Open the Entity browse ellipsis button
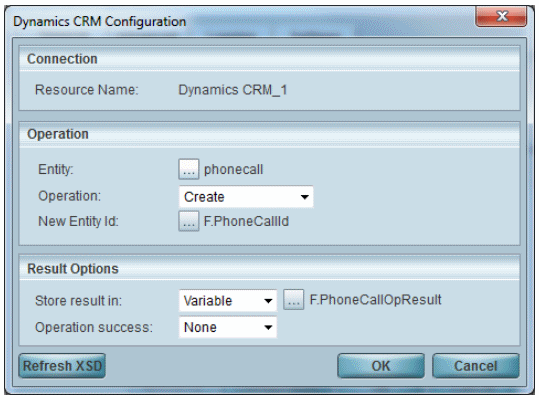This screenshot has width=539, height=400. coord(189,169)
